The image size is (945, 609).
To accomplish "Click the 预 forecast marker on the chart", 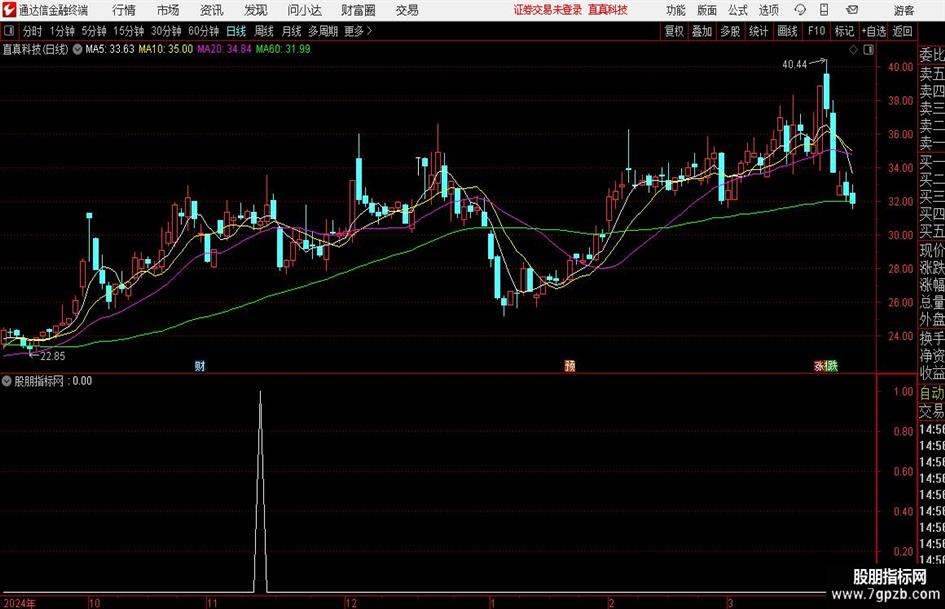I will (570, 365).
